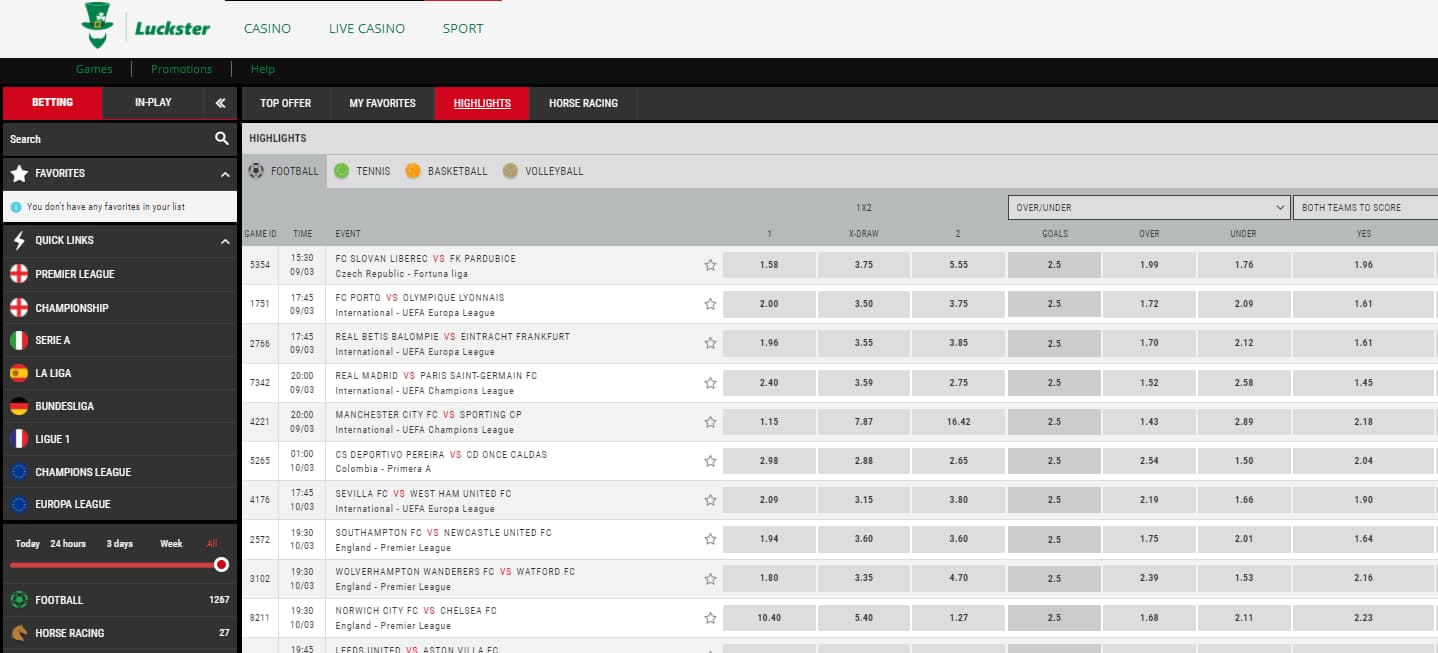The image size is (1438, 653).
Task: Click the time range slider handle
Action: (x=221, y=565)
